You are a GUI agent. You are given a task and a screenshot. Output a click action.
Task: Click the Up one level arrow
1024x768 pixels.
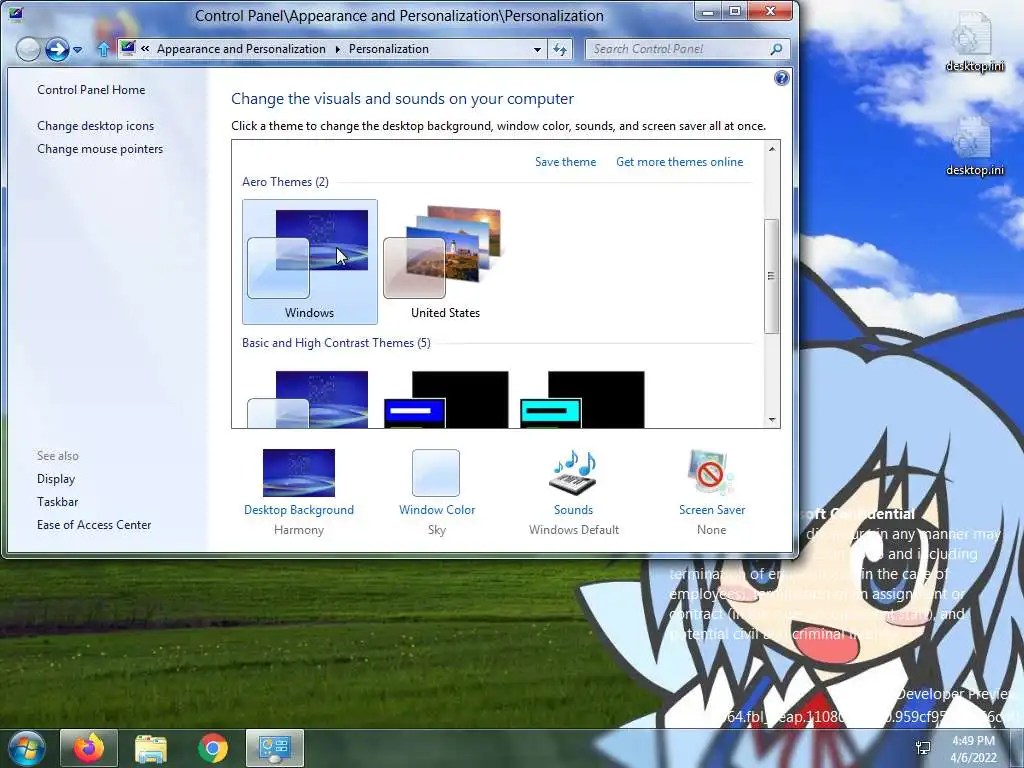click(x=103, y=49)
